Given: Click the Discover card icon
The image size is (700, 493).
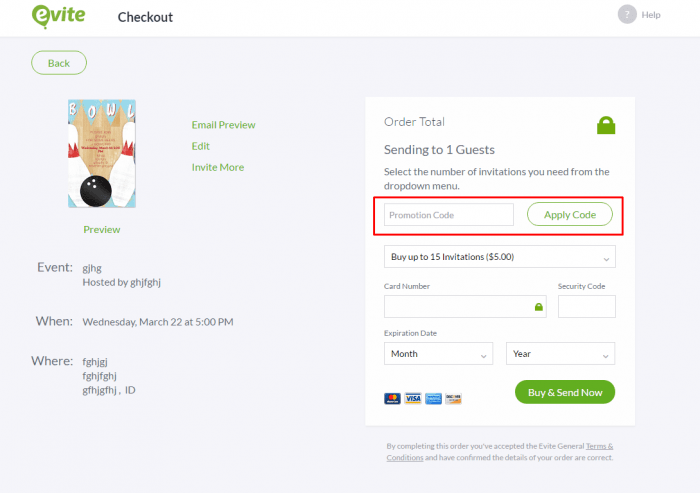Looking at the screenshot, I should pyautogui.click(x=453, y=398).
